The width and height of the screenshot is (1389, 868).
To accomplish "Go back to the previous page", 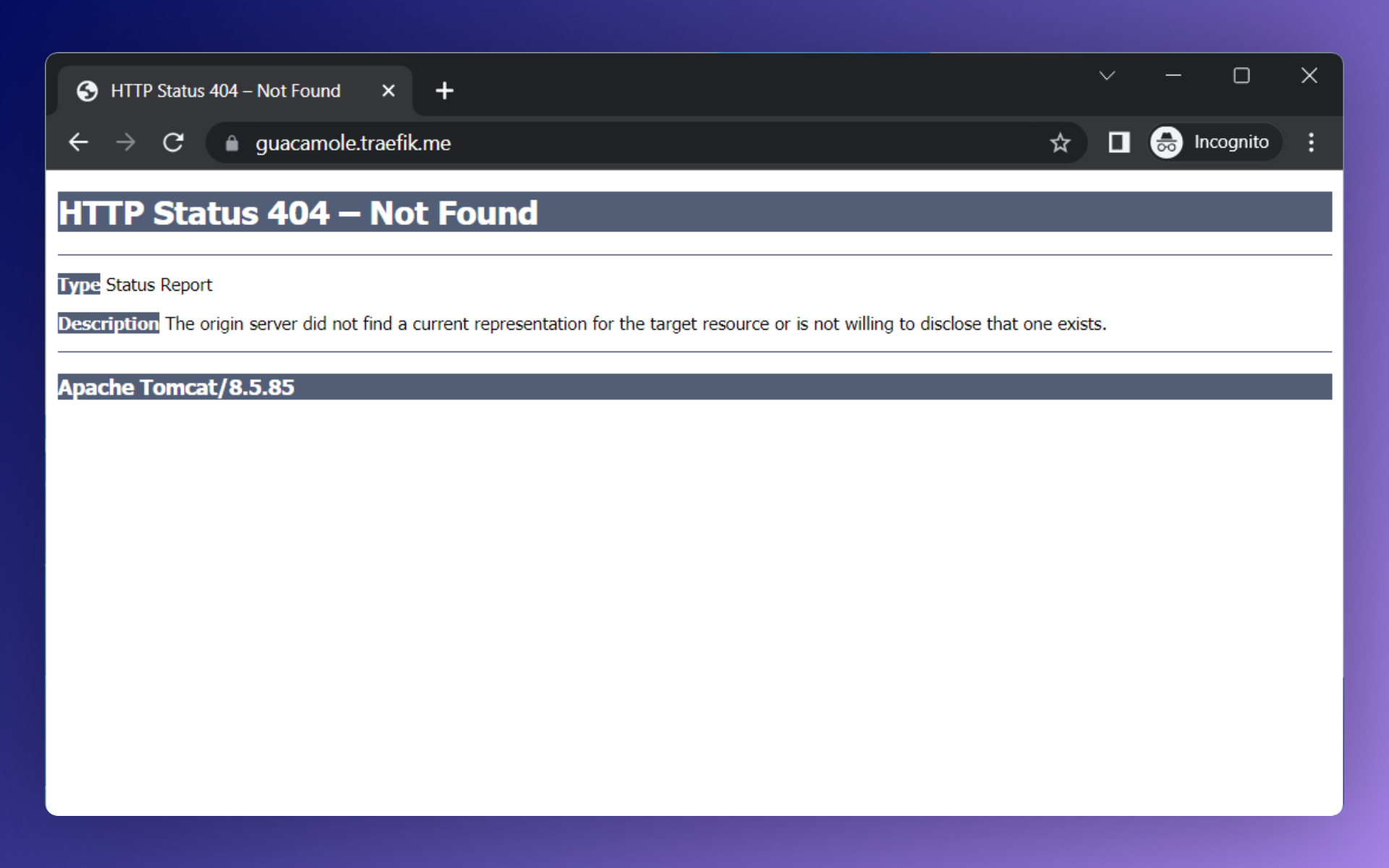I will [78, 142].
